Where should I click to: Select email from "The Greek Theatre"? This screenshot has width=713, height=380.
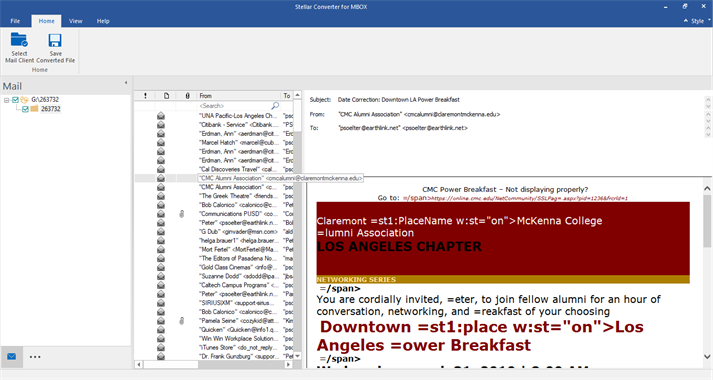tap(239, 196)
